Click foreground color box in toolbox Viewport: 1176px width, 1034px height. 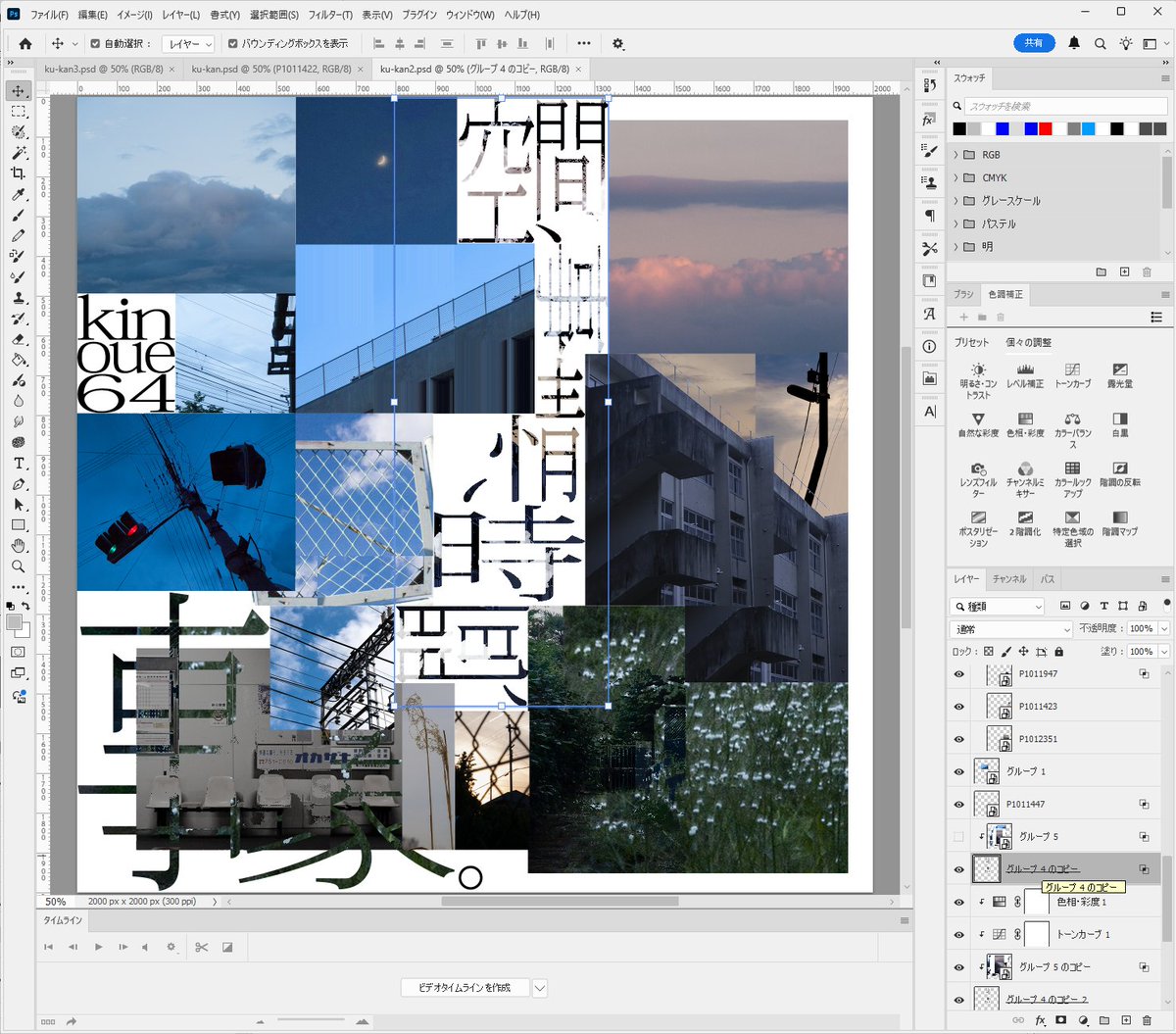[x=14, y=623]
